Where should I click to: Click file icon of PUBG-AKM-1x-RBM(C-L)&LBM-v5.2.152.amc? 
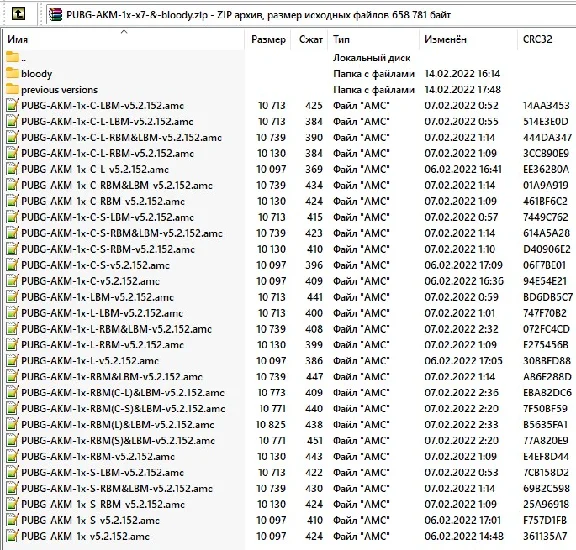12,393
